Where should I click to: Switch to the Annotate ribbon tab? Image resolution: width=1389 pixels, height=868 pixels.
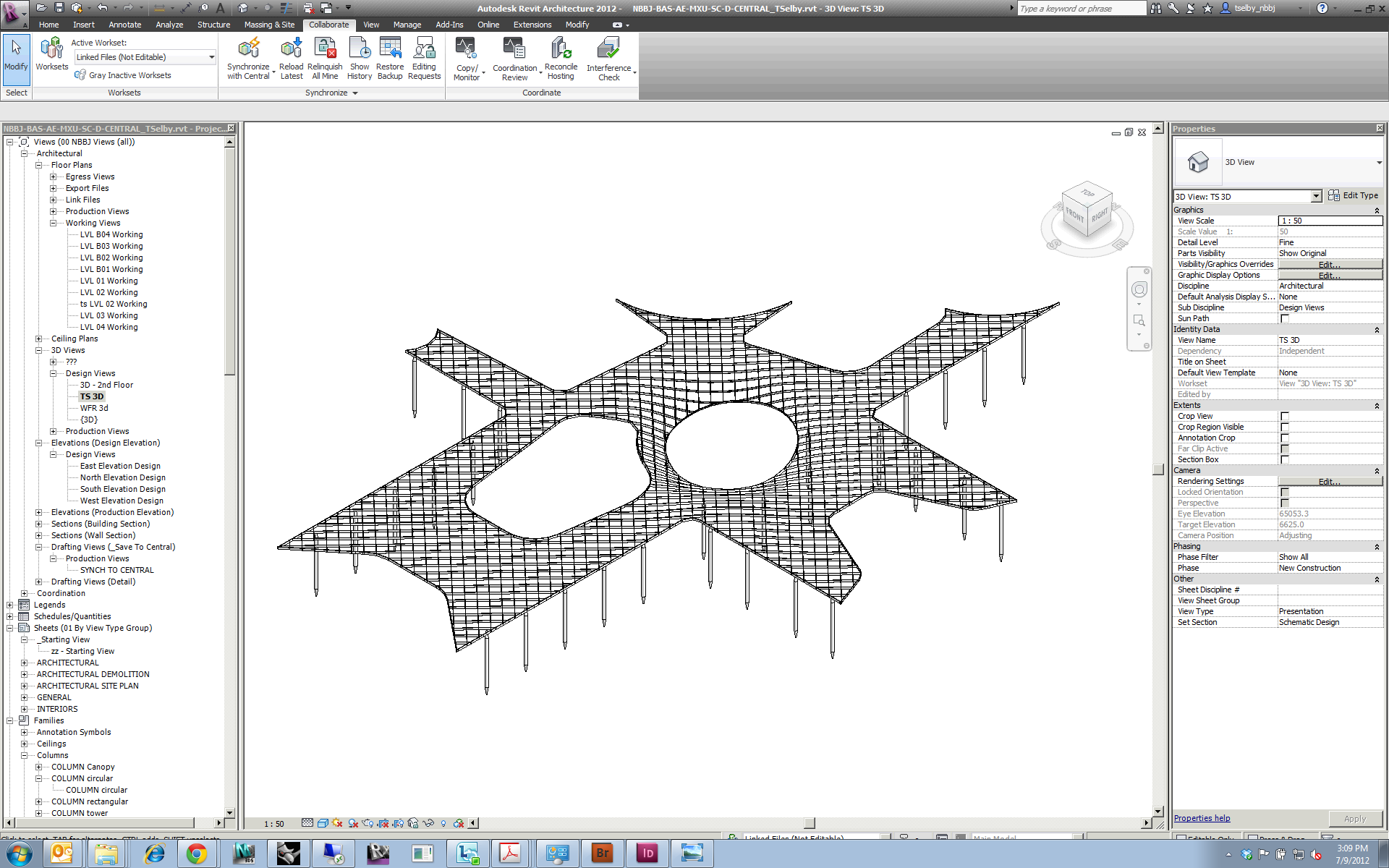[x=125, y=25]
